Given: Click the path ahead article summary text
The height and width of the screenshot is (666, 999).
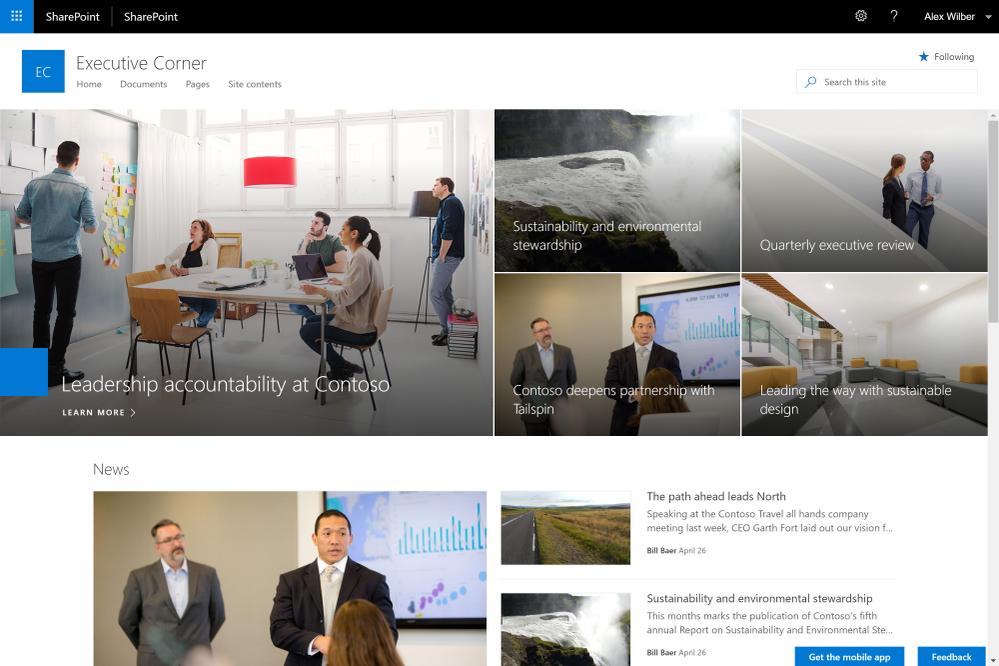Looking at the screenshot, I should pos(770,521).
